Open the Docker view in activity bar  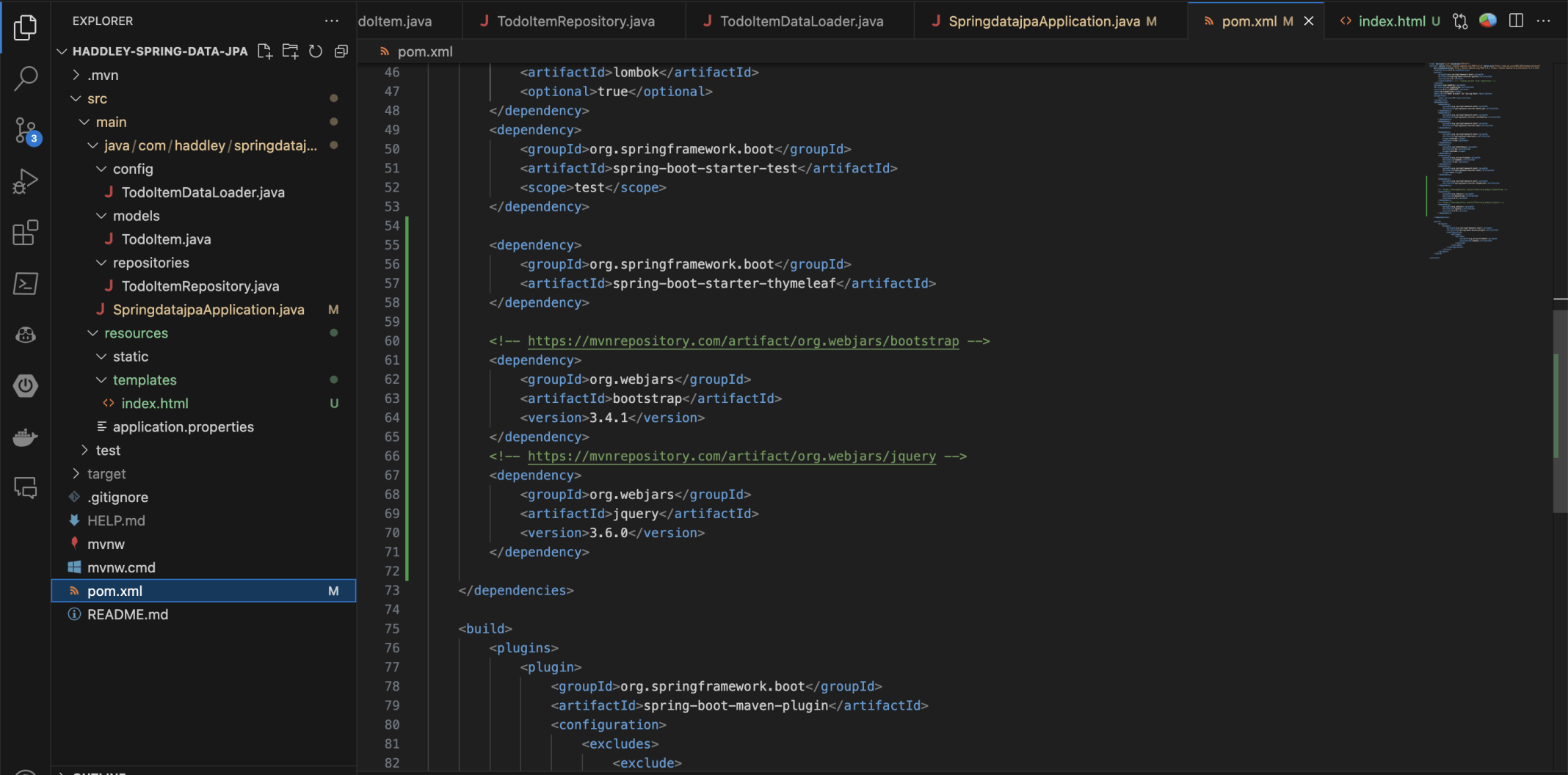(26, 437)
